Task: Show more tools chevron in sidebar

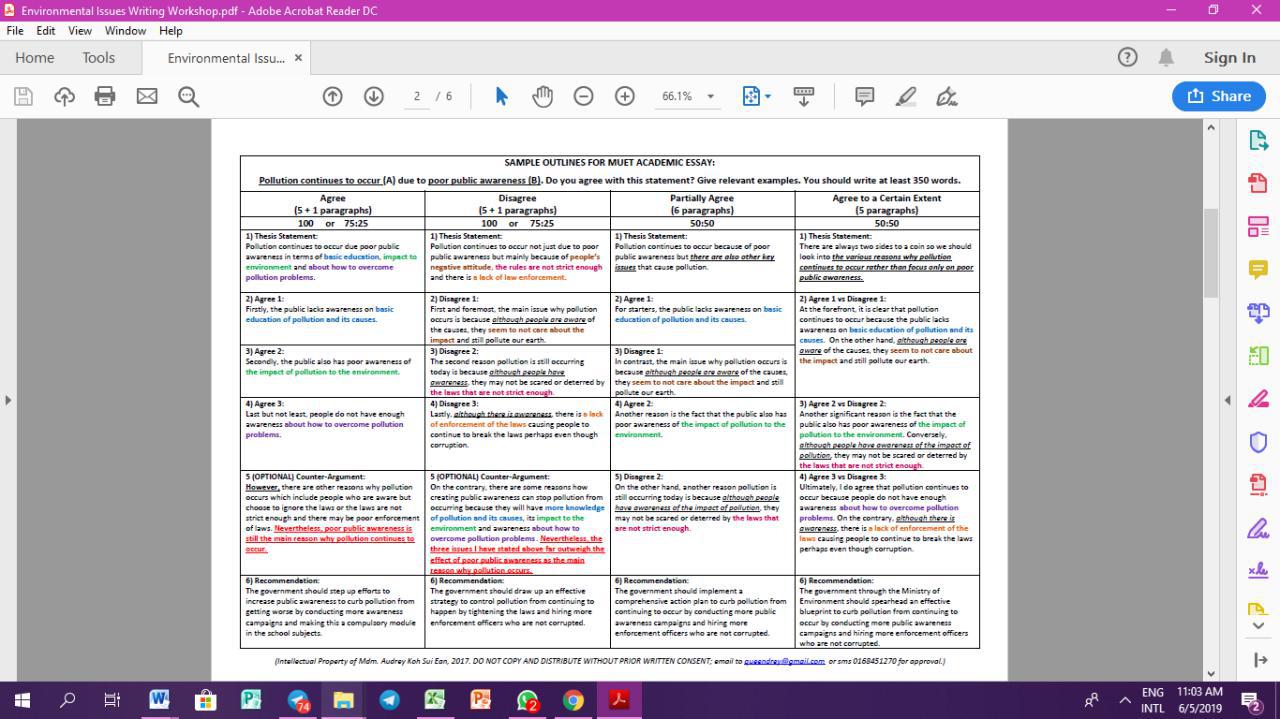Action: coord(1258,626)
